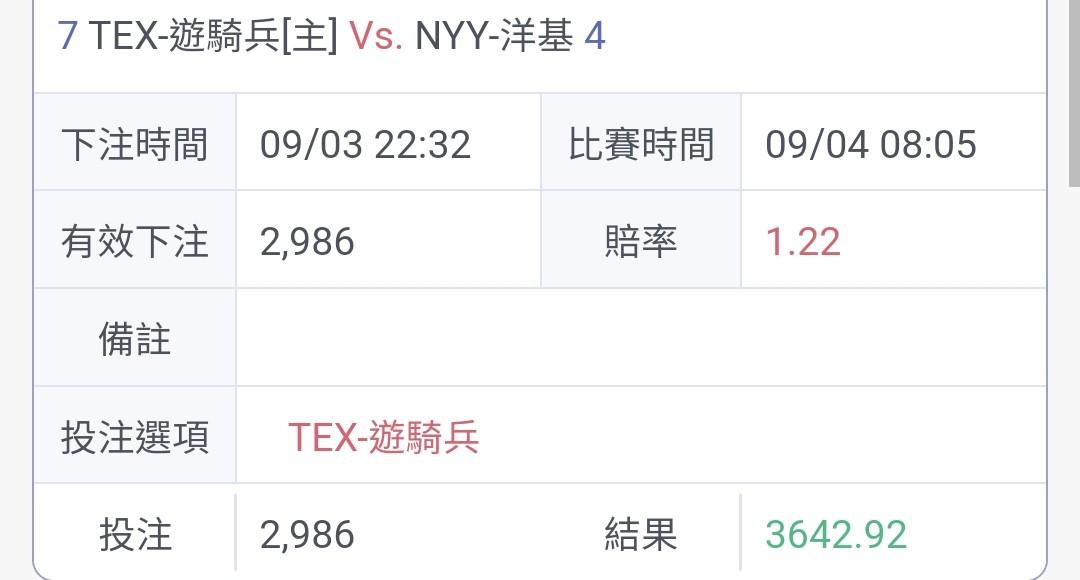Click the match title TEX-遊騎兵 Vs. NYY-洋基
This screenshot has height=580, width=1080.
[x=331, y=36]
